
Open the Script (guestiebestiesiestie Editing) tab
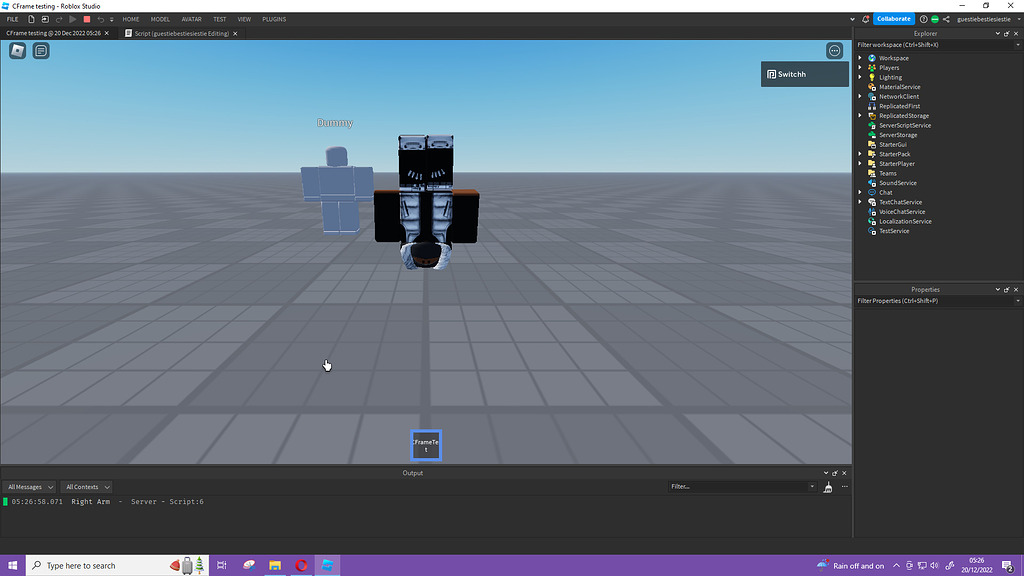click(180, 33)
